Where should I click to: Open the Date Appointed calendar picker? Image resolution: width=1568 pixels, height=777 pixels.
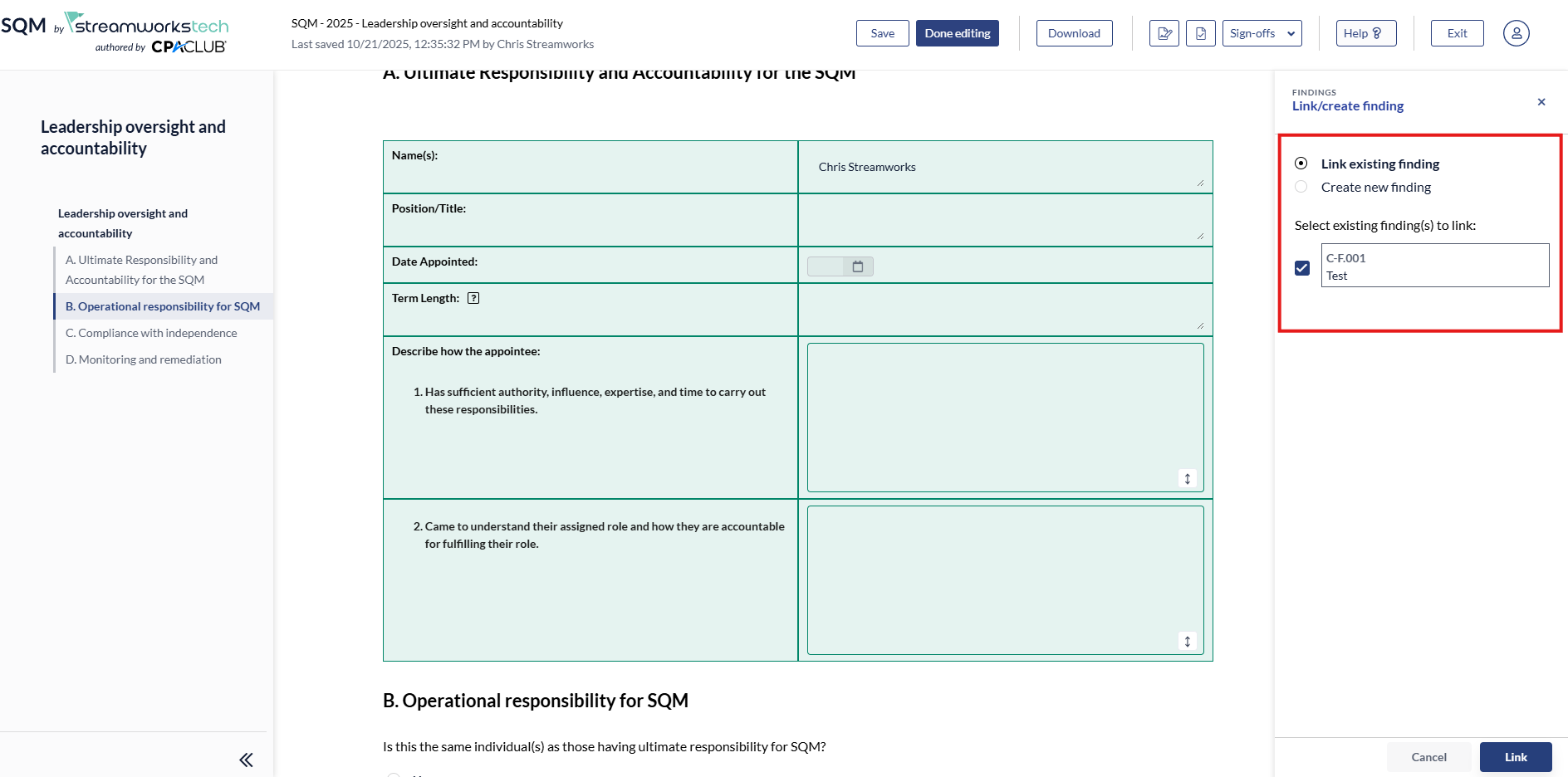pos(857,266)
